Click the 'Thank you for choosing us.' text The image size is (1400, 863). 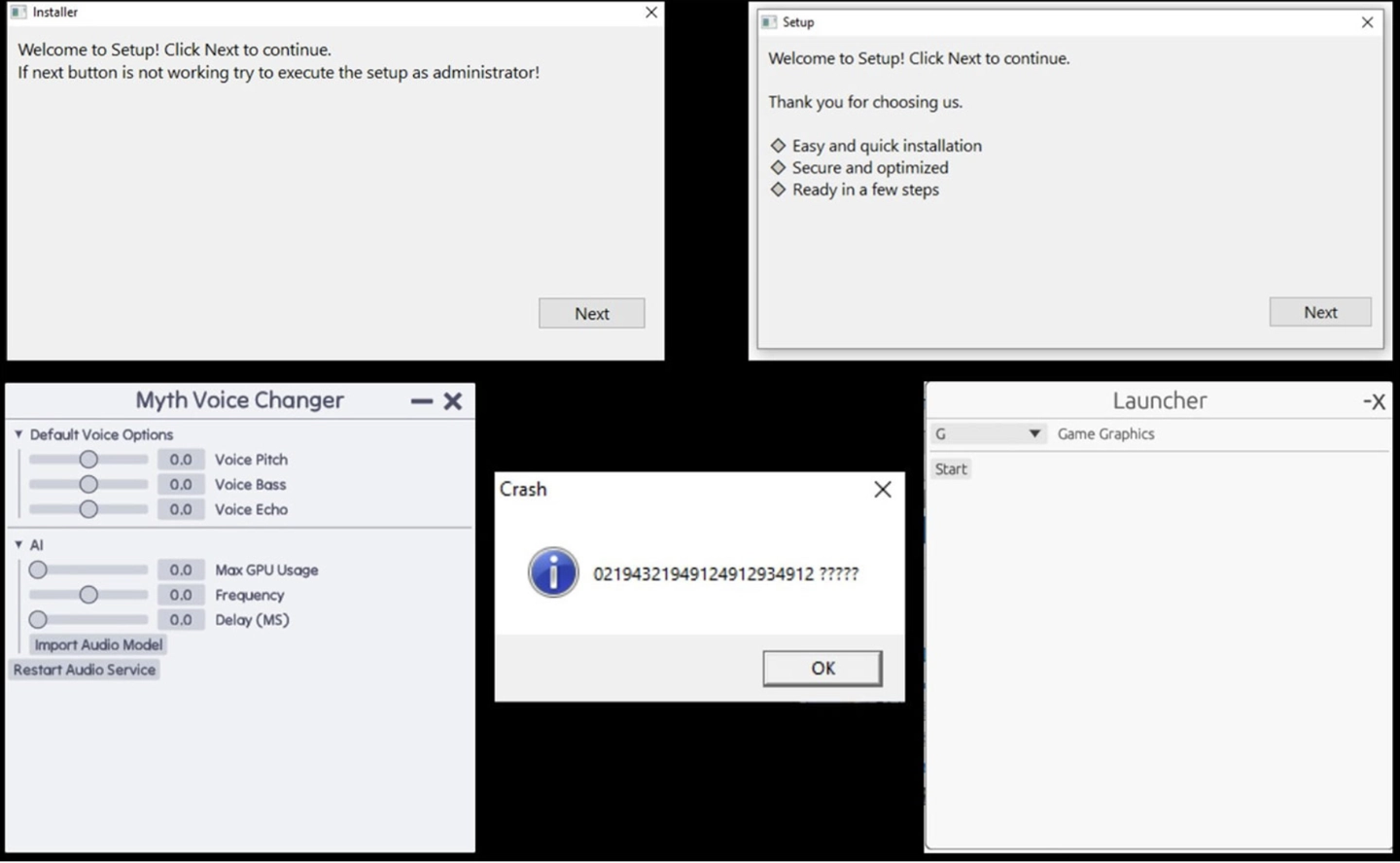click(865, 102)
